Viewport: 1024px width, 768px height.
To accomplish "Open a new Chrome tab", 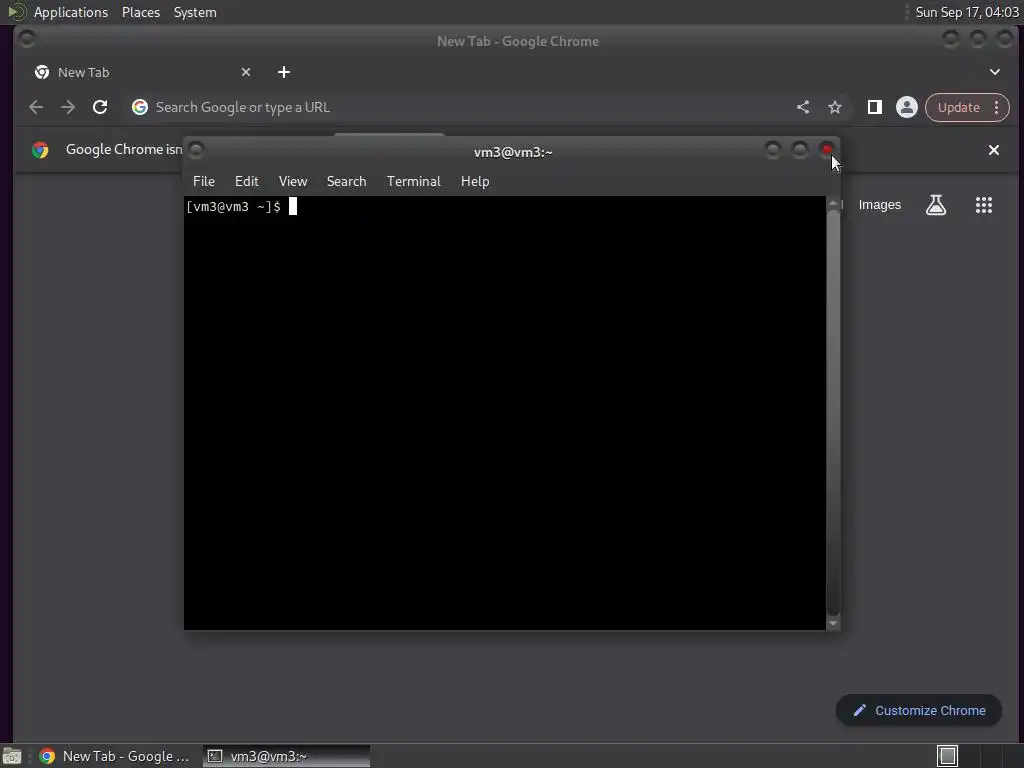I will [283, 72].
